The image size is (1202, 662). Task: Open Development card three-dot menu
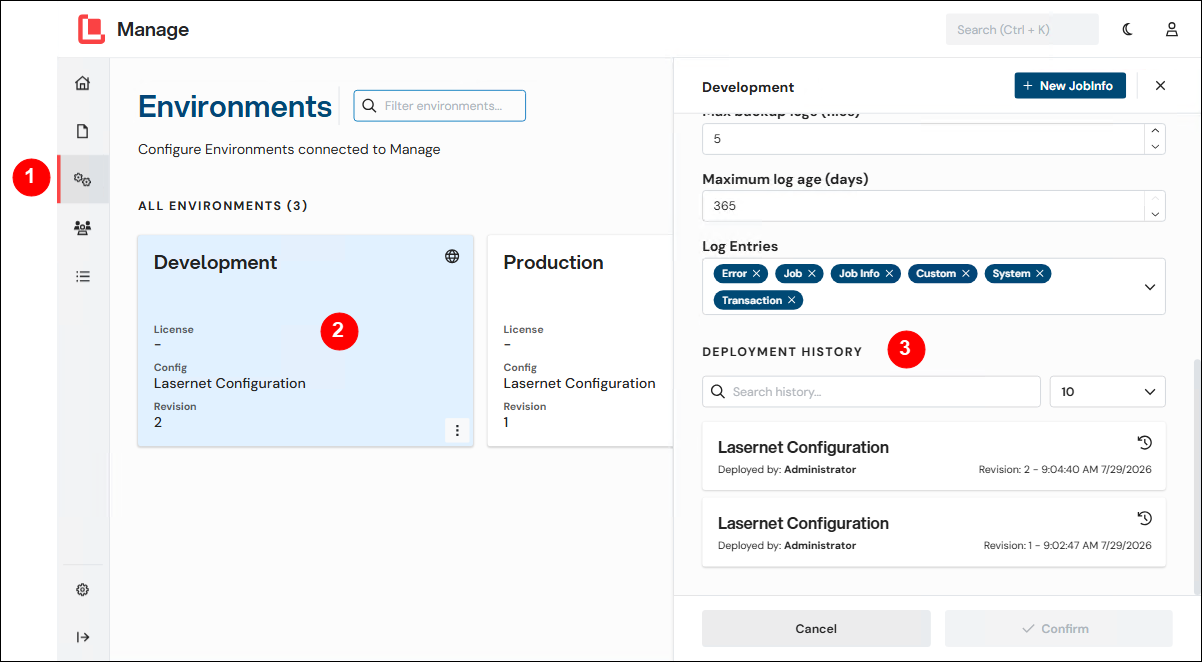[457, 430]
